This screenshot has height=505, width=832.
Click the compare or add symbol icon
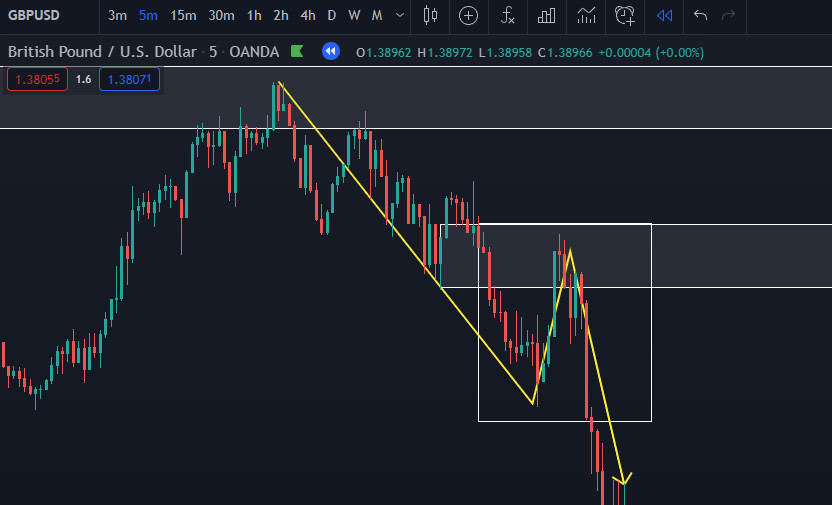(468, 15)
